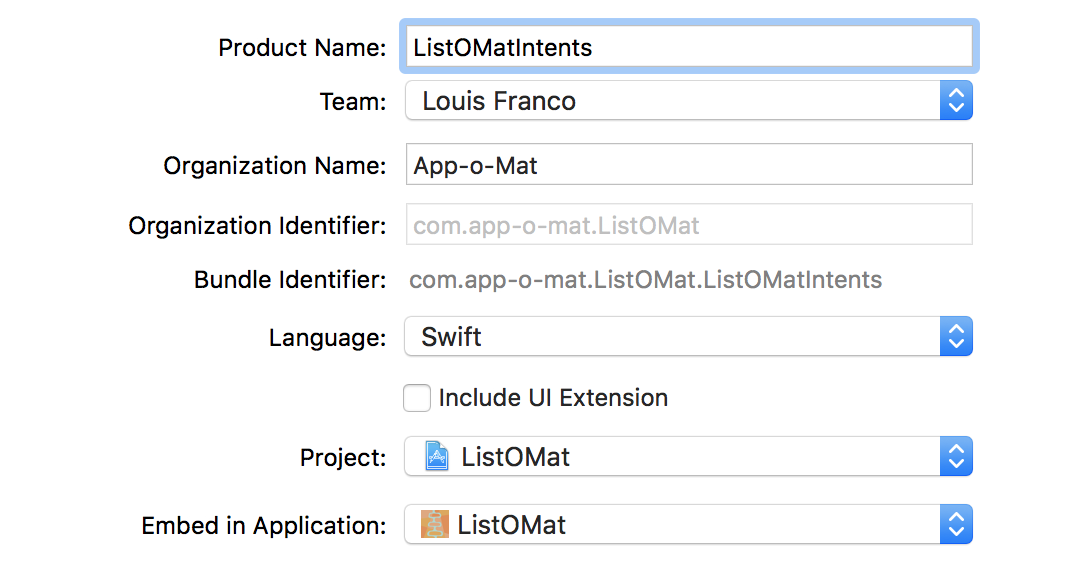
Task: Click the "Embed in Application:" label
Action: [x=264, y=525]
